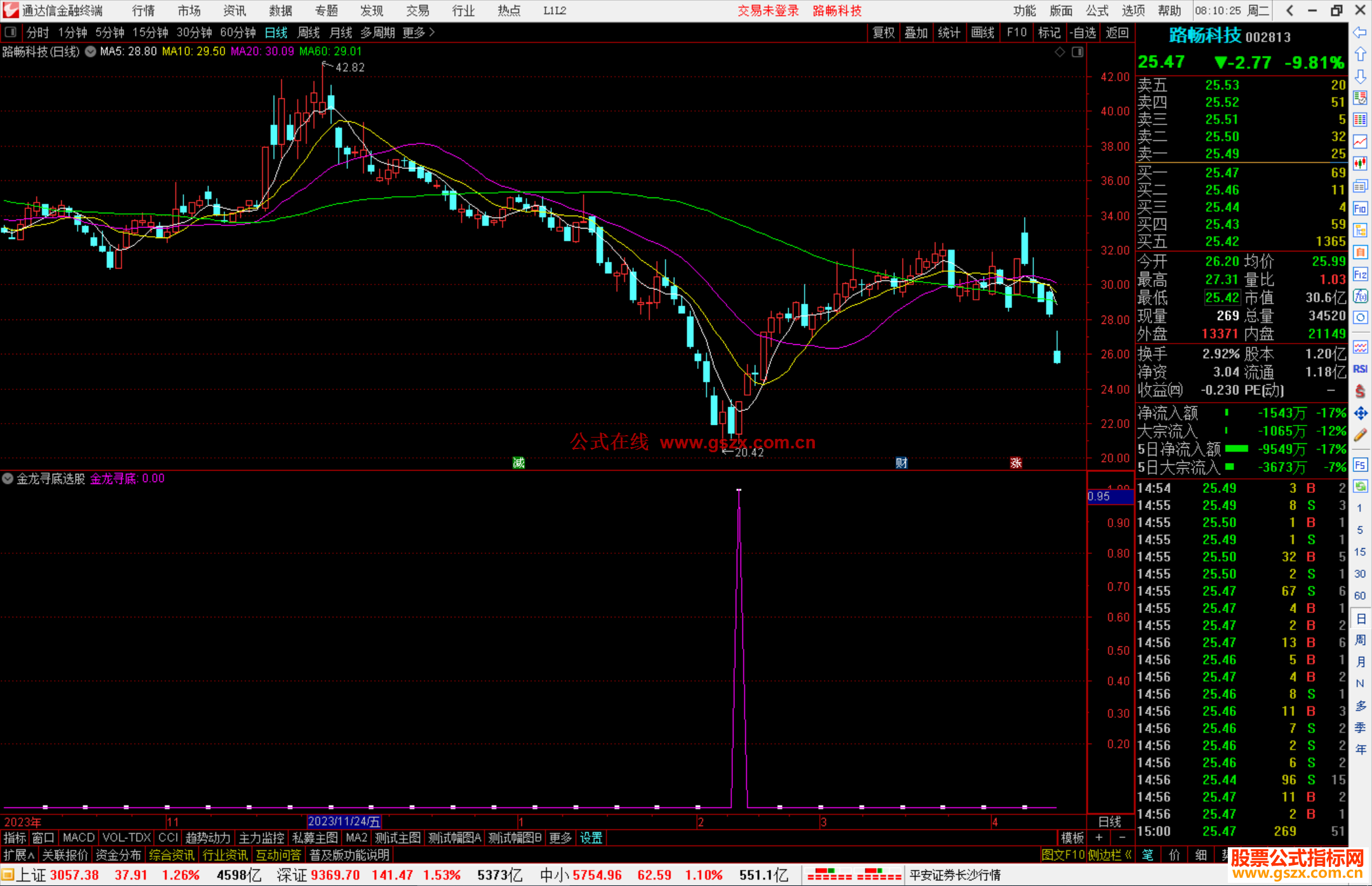
Task: Click the back arrow icon in right sidebar
Action: coord(1360,32)
